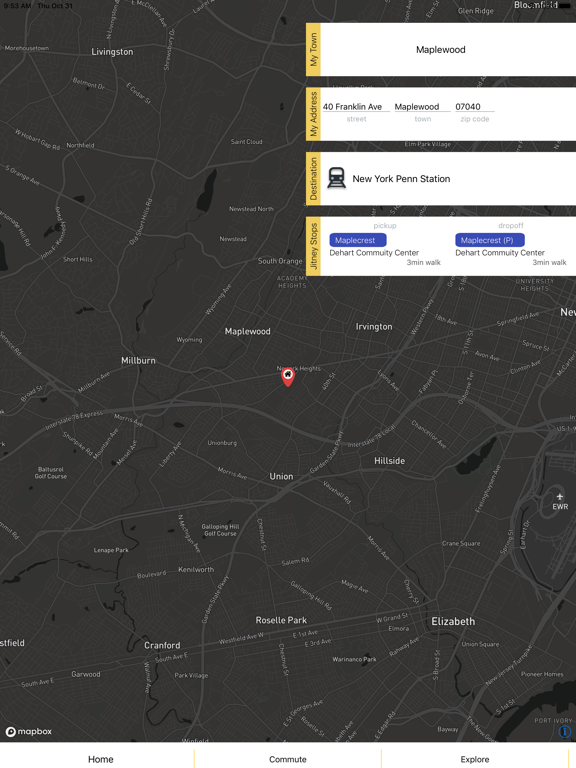The width and height of the screenshot is (576, 768).
Task: Tap the red home pin on map
Action: [x=288, y=377]
